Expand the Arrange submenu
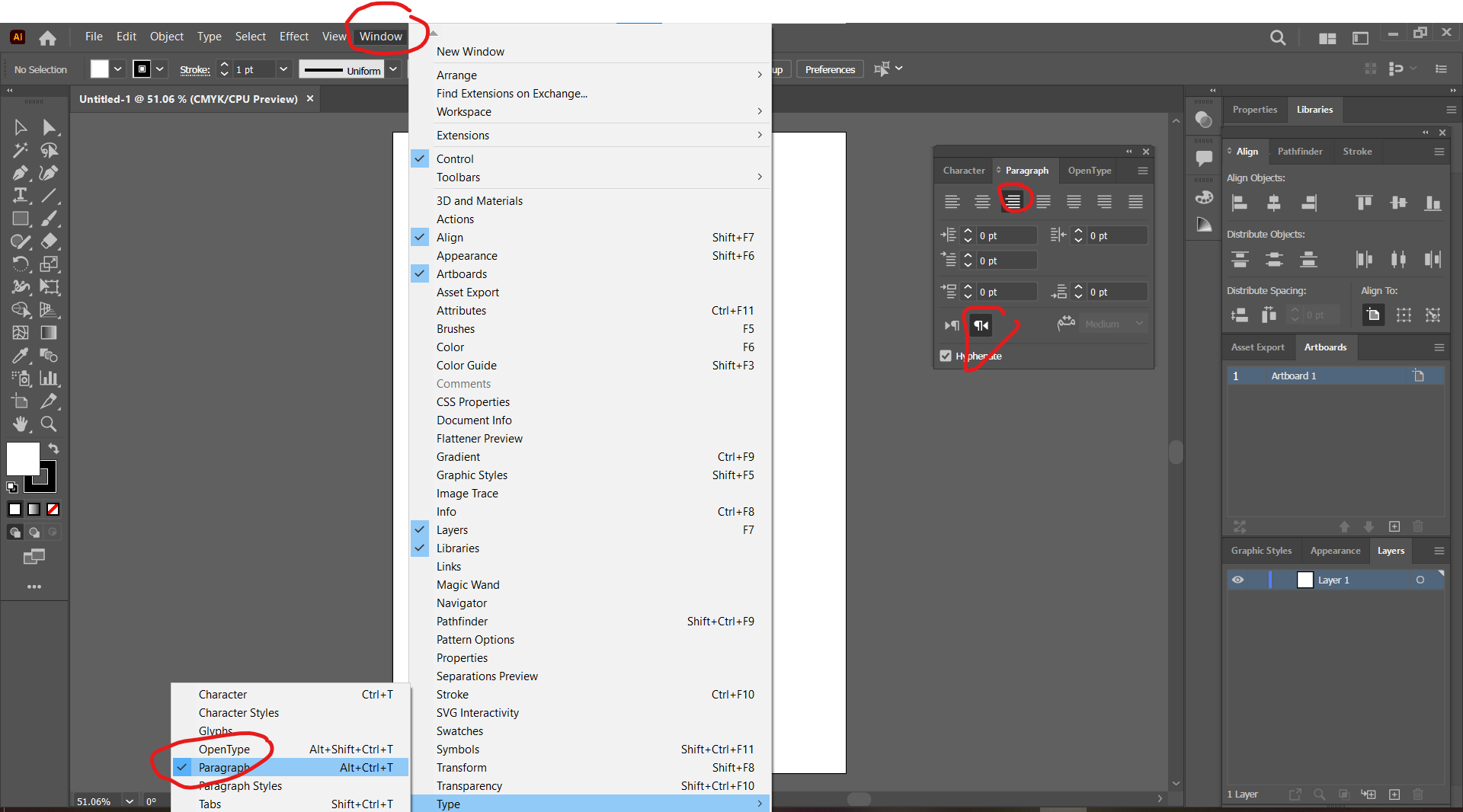 [x=591, y=75]
